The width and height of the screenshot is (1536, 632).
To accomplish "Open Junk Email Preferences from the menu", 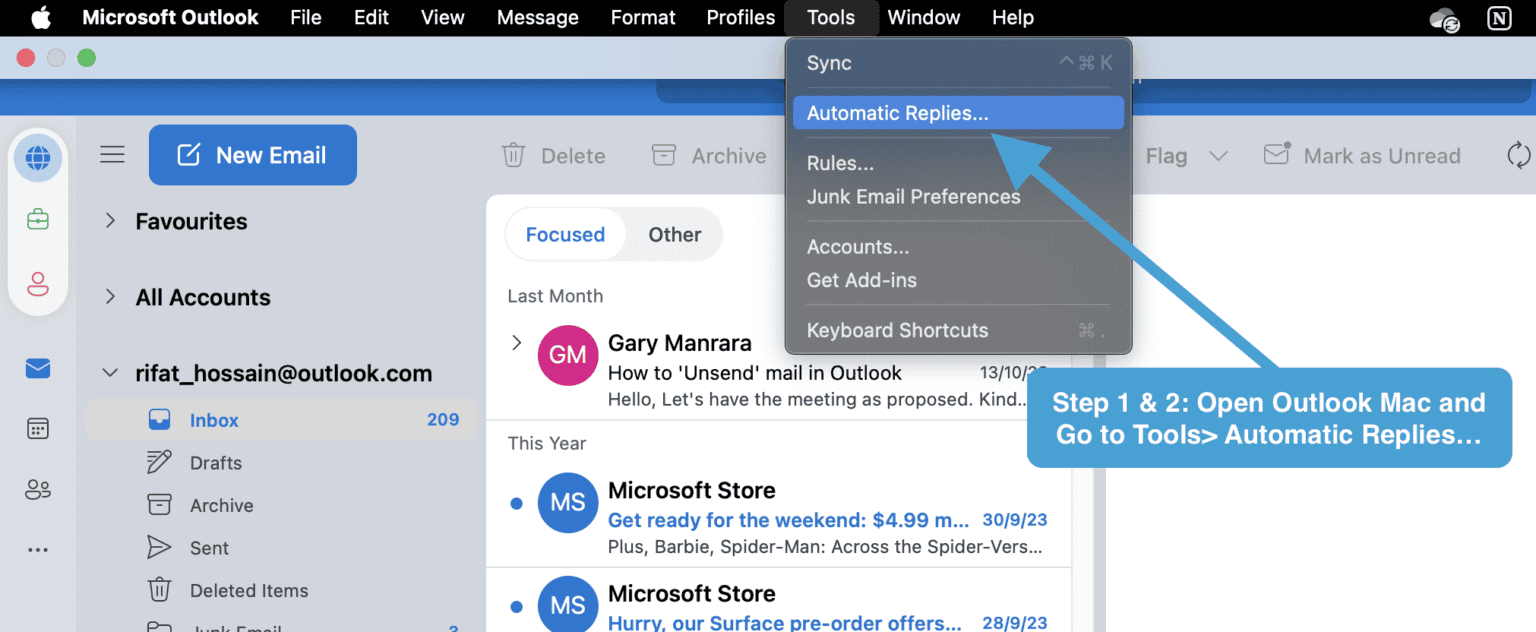I will (x=913, y=196).
